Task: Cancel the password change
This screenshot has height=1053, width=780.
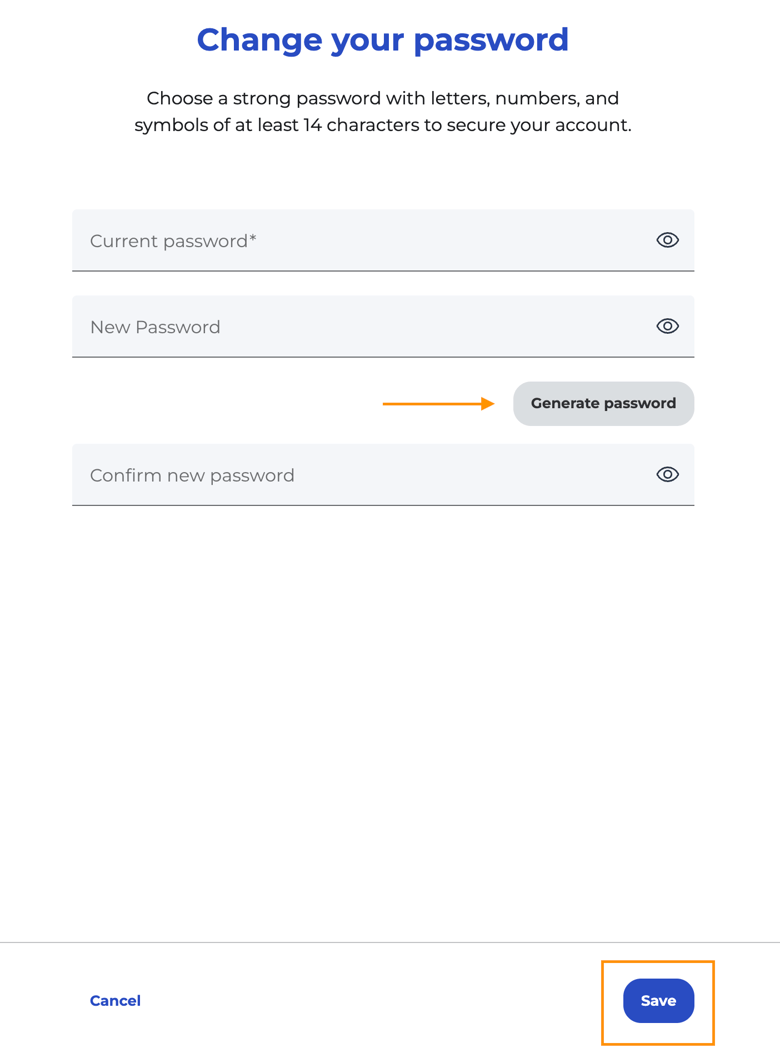Action: (114, 1000)
